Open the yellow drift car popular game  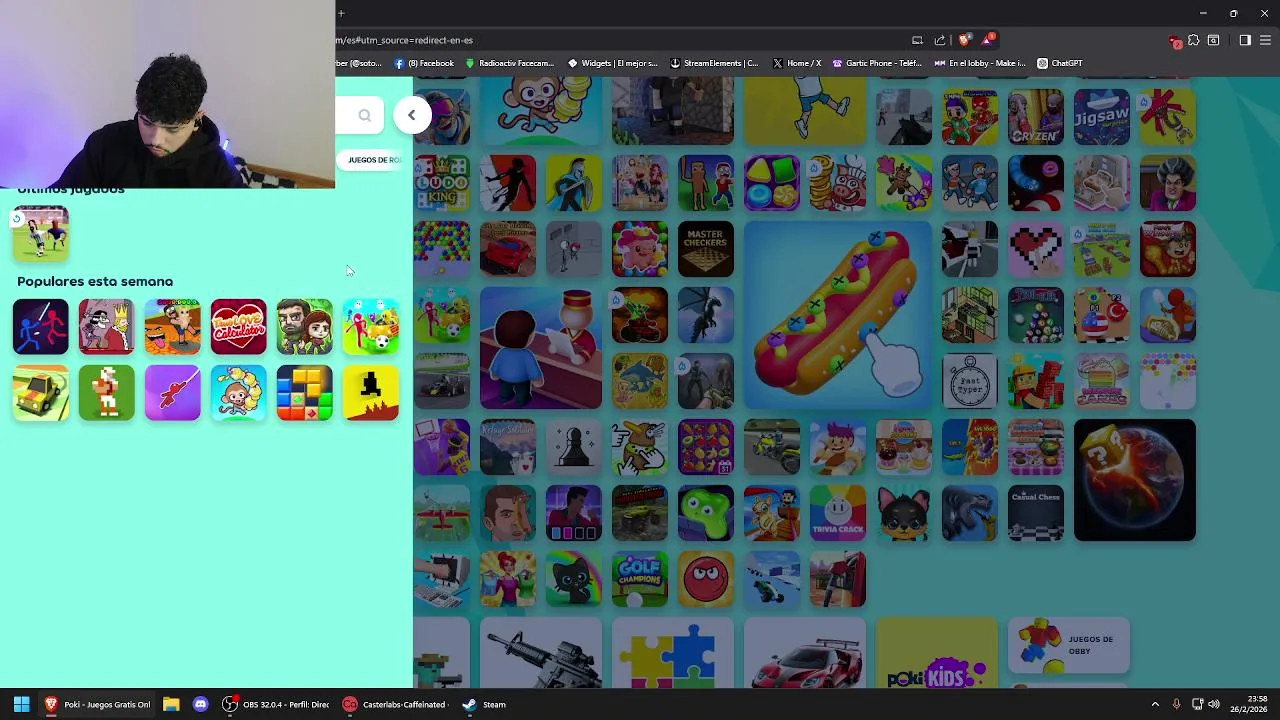tap(40, 392)
